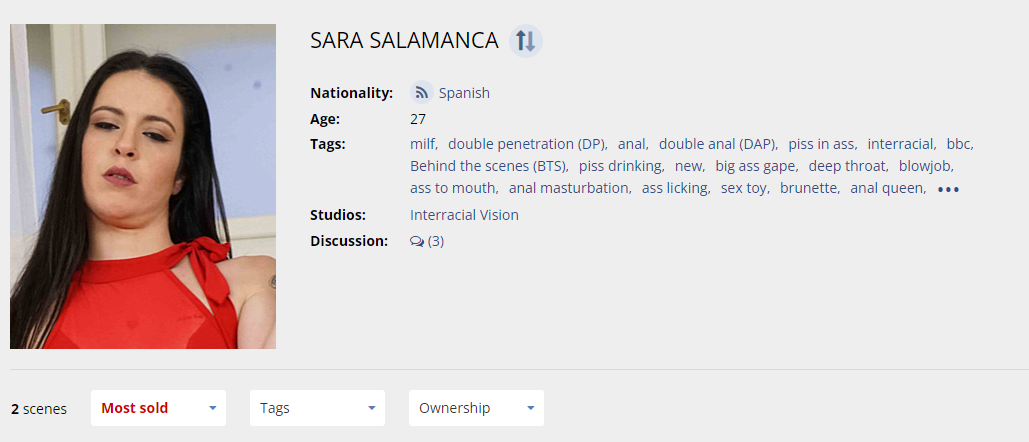Select the "brunette" tag

coord(809,188)
